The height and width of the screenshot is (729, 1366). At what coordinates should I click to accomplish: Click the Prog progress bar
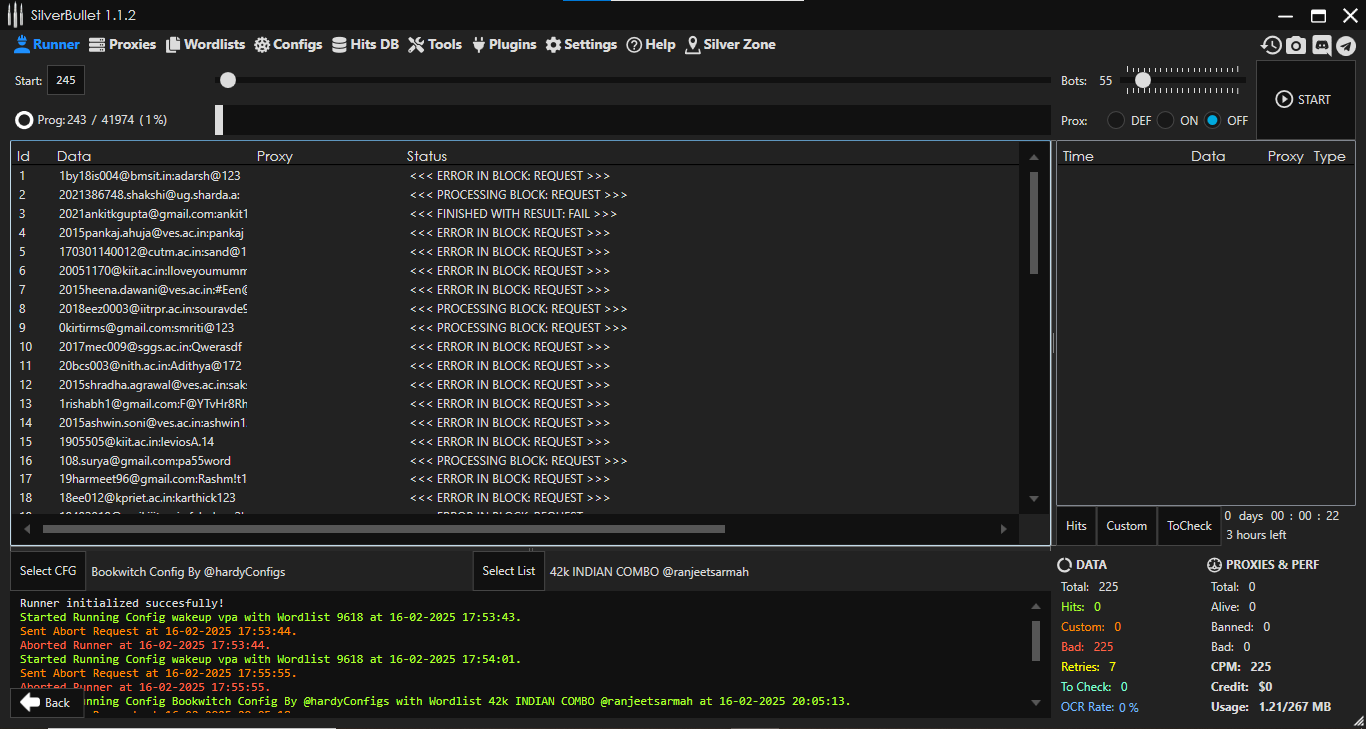tap(632, 120)
